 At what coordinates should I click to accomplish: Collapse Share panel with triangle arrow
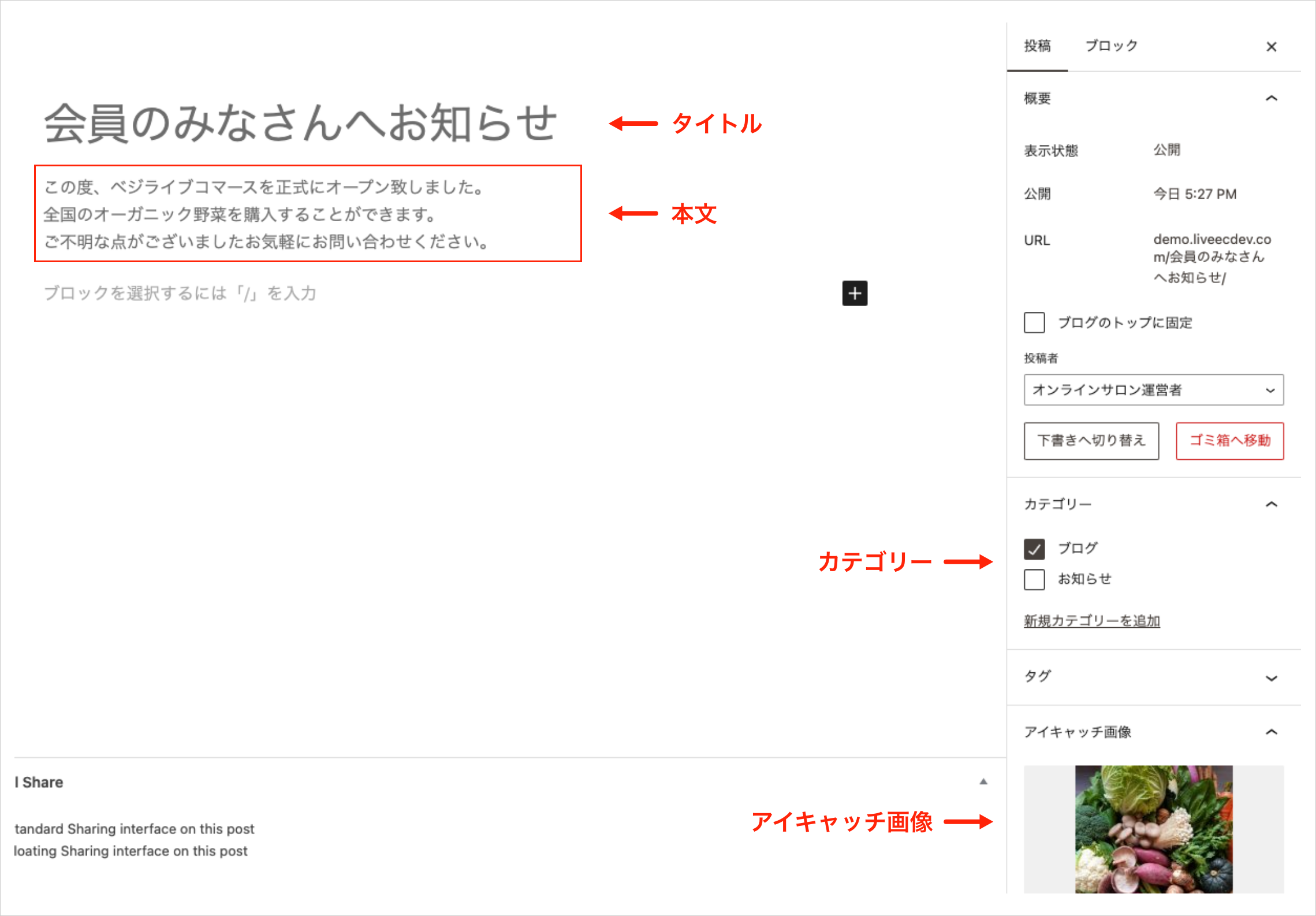click(x=983, y=781)
